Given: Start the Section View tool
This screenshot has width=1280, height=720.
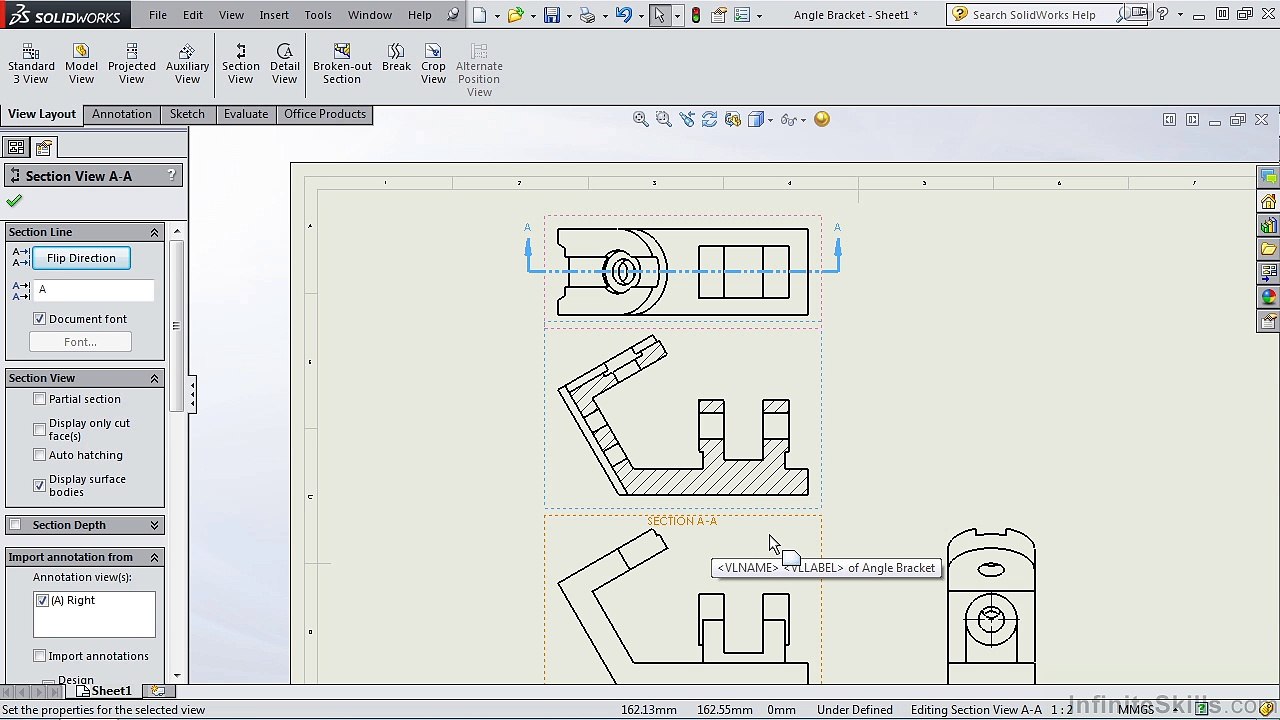Looking at the screenshot, I should [x=240, y=65].
